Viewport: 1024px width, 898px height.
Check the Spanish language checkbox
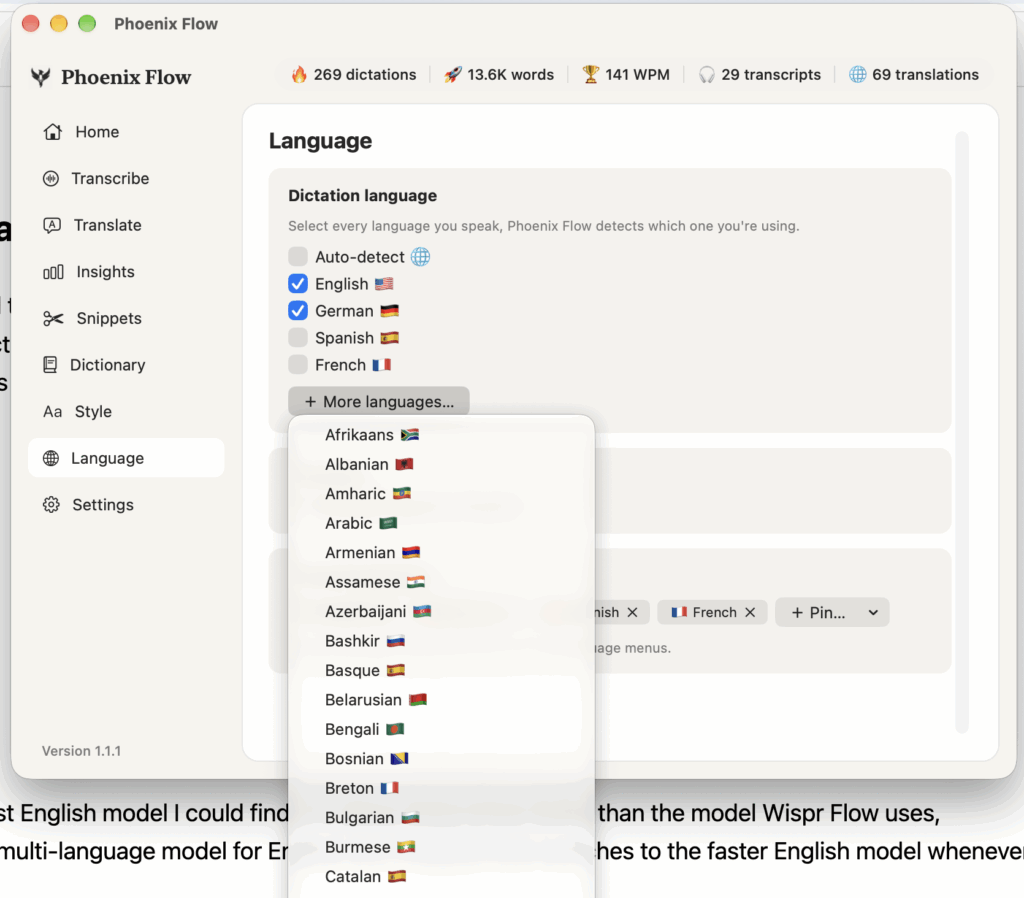pyautogui.click(x=298, y=338)
